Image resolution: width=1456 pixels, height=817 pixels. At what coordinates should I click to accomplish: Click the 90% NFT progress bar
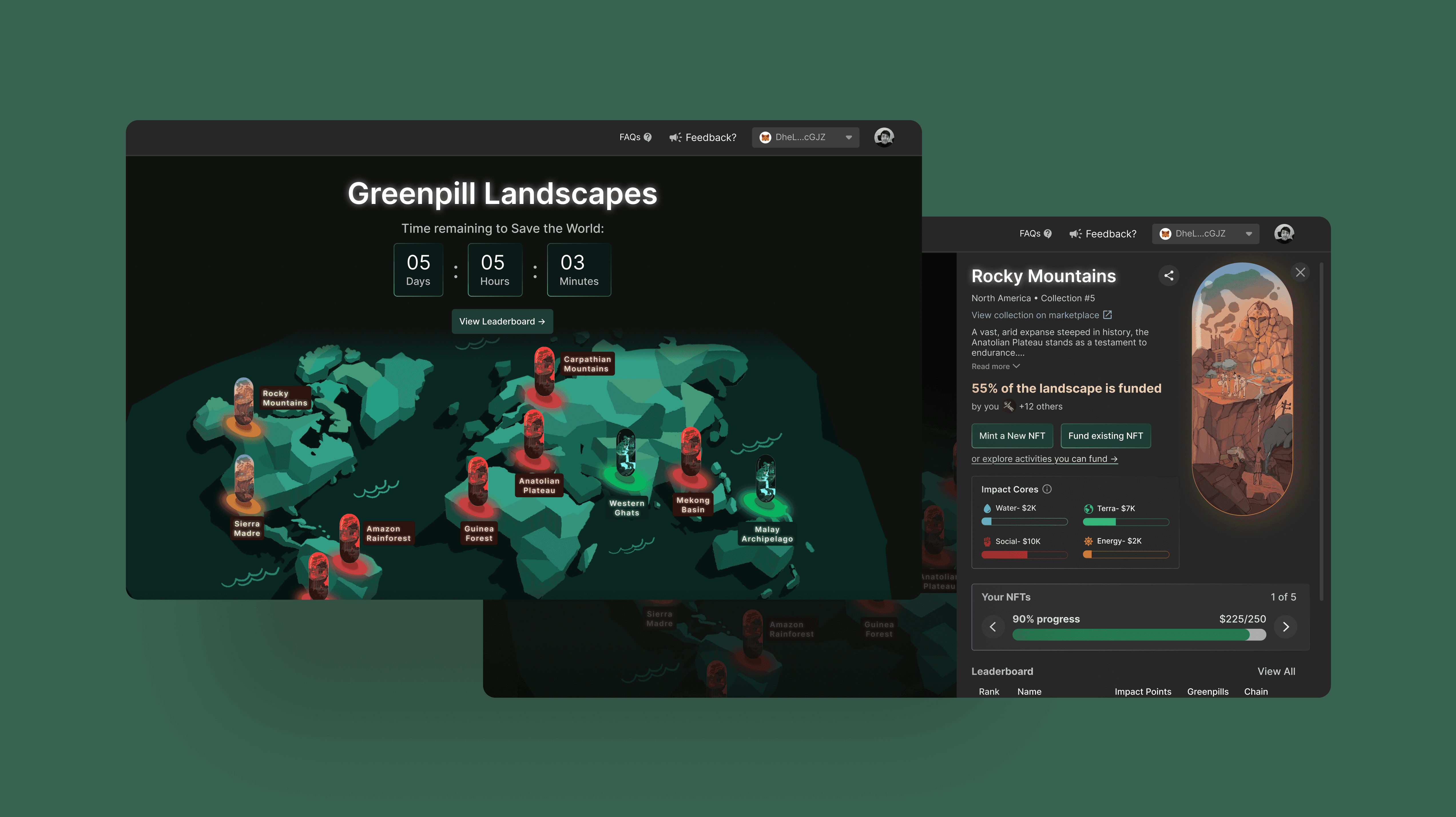(x=1138, y=635)
